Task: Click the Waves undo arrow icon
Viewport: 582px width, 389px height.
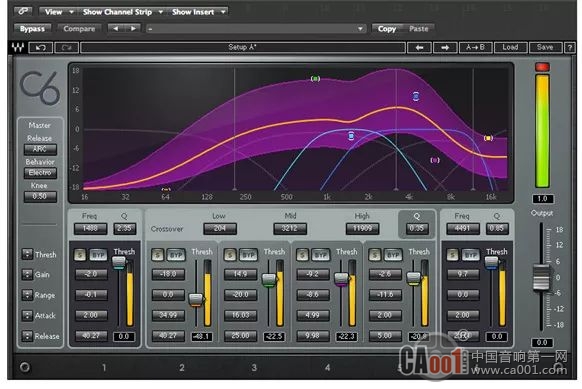Action: click(41, 48)
